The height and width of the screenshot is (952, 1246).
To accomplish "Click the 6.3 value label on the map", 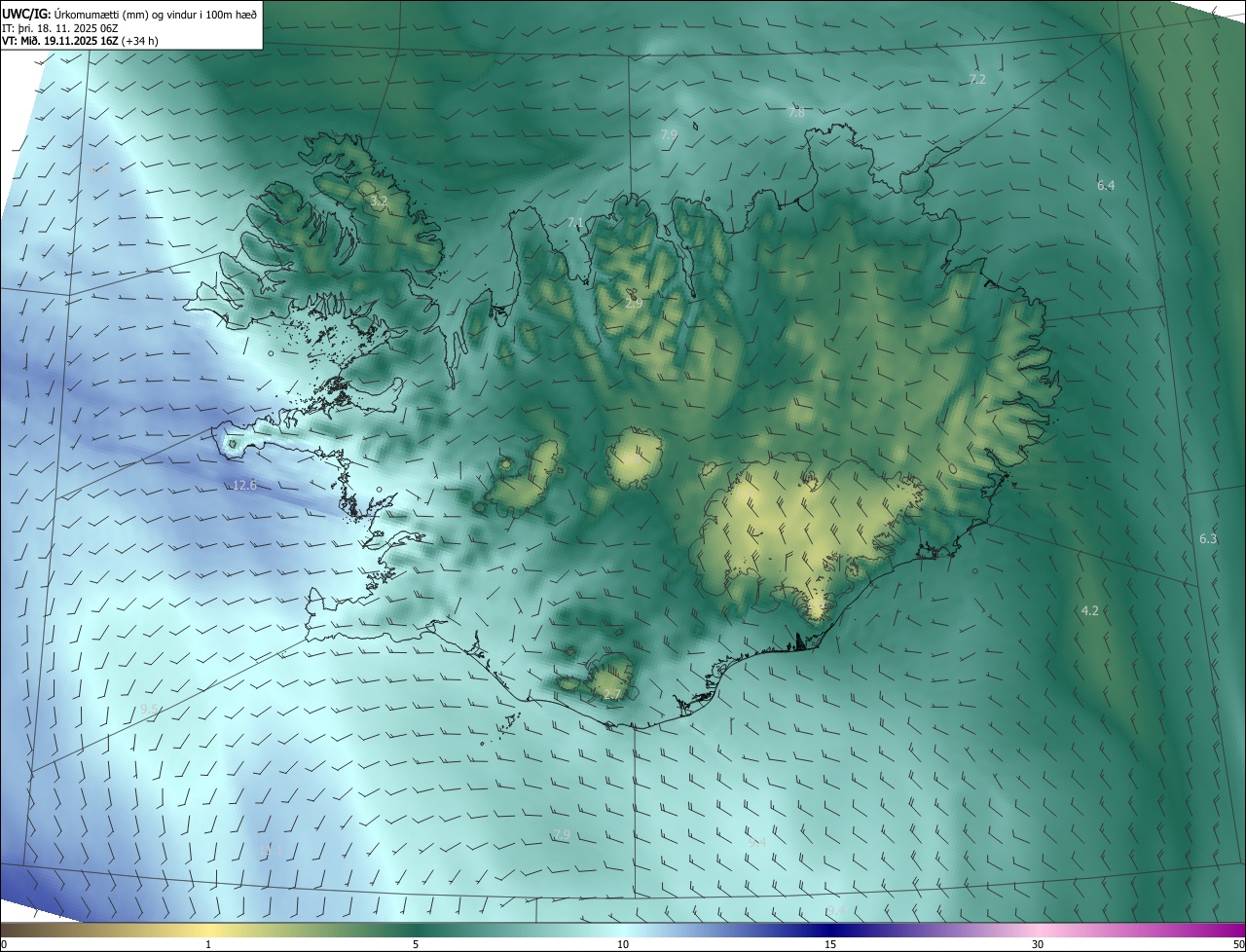I will pyautogui.click(x=1208, y=538).
